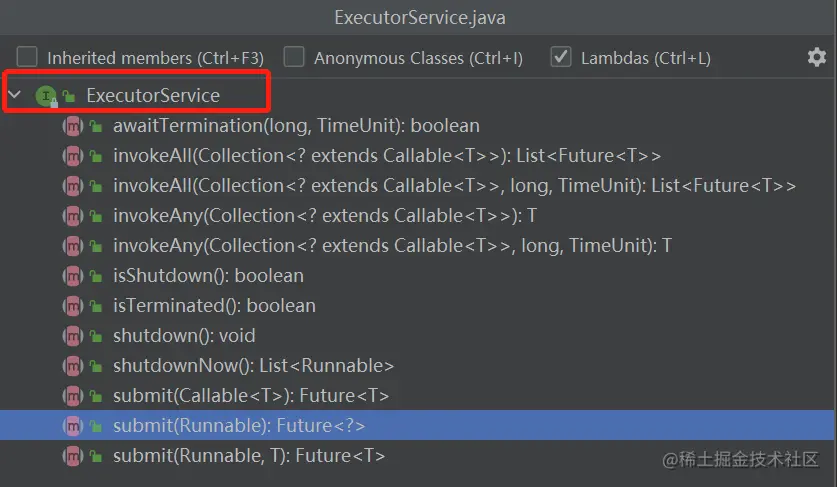Viewport: 837px width, 487px height.
Task: Click method icon beside submit(Callable<T>)
Action: [x=73, y=396]
